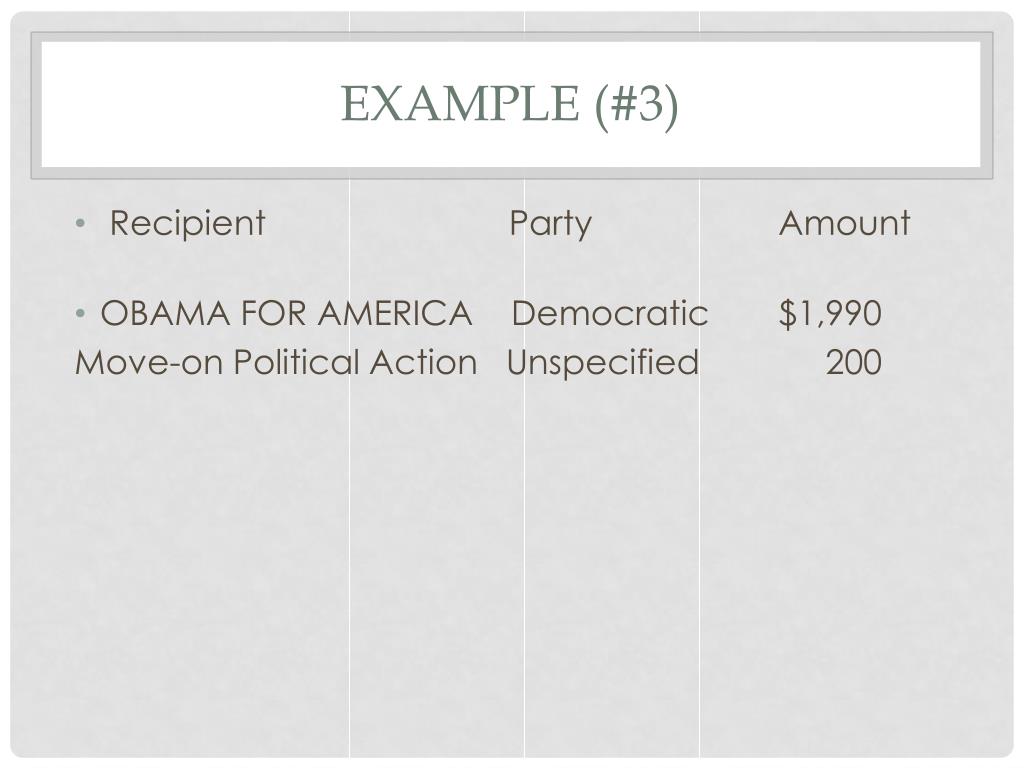Click the word EXAMPLE in title
1024x768 pixels.
(x=460, y=104)
